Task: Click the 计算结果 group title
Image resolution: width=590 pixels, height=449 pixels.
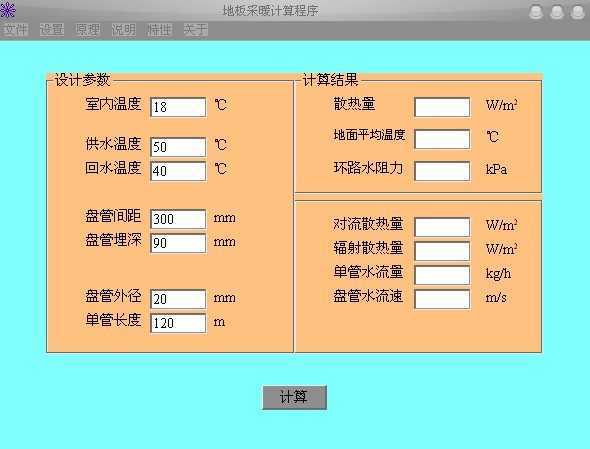Action: click(331, 80)
